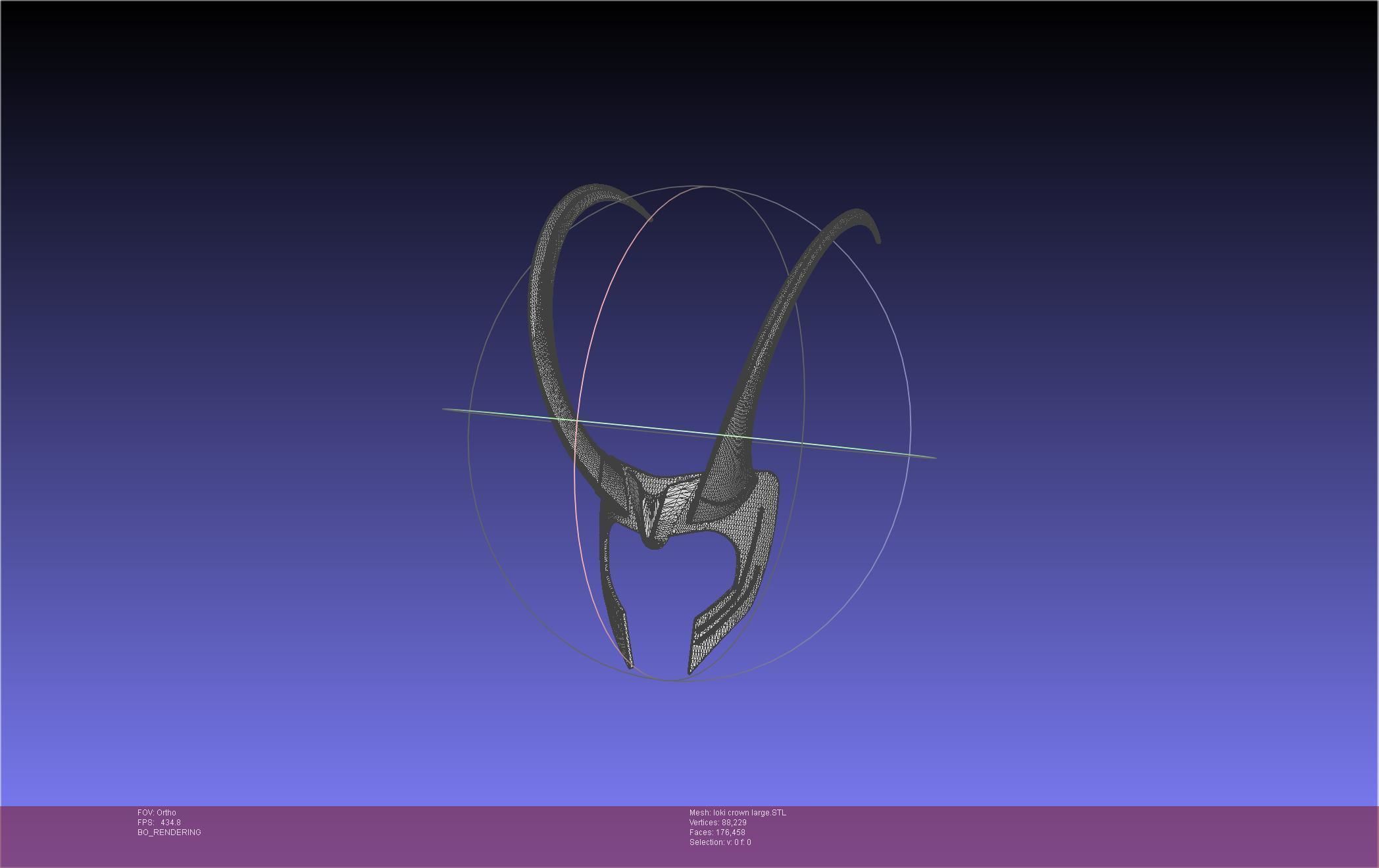The height and width of the screenshot is (868, 1379).
Task: Click the 'FPS: 434.8' readout
Action: (x=159, y=823)
